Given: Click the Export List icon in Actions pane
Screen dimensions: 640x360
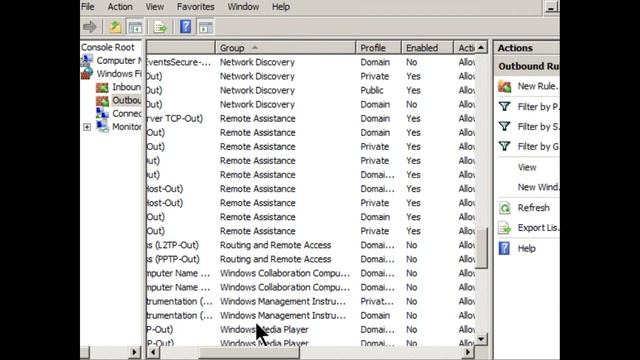Looking at the screenshot, I should 504,228.
